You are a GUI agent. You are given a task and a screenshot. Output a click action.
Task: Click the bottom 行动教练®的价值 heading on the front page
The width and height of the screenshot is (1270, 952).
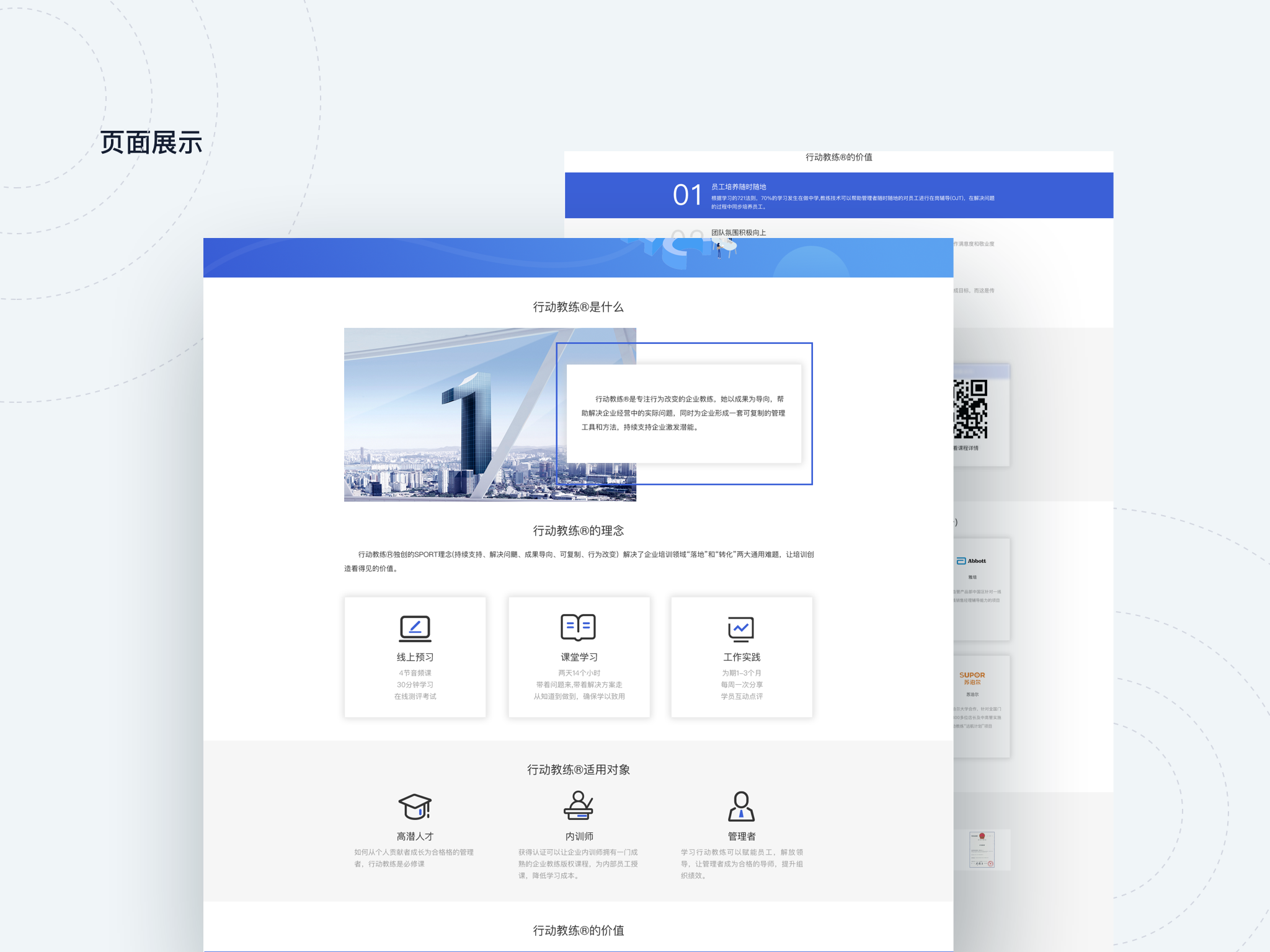(x=578, y=930)
